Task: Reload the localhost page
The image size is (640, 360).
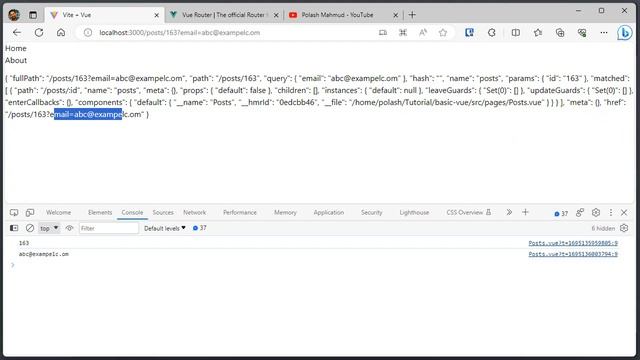Action: coord(39,33)
